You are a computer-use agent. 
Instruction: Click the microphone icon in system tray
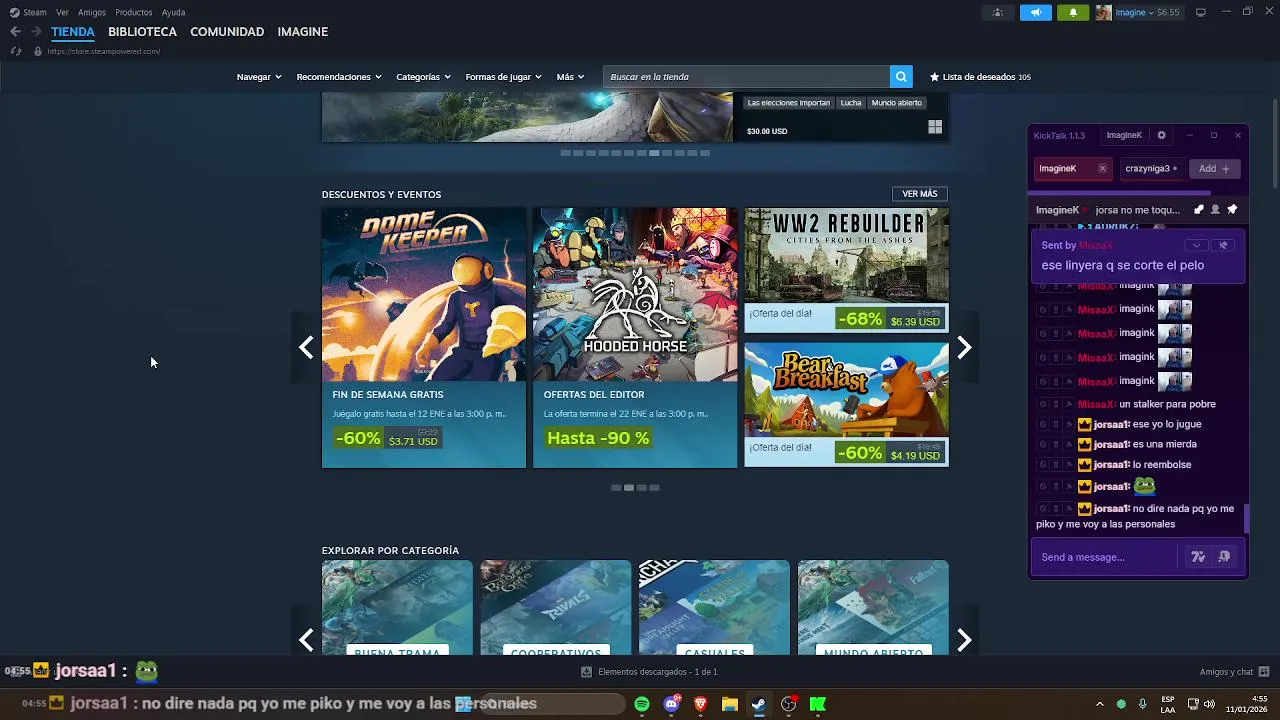tap(1142, 704)
